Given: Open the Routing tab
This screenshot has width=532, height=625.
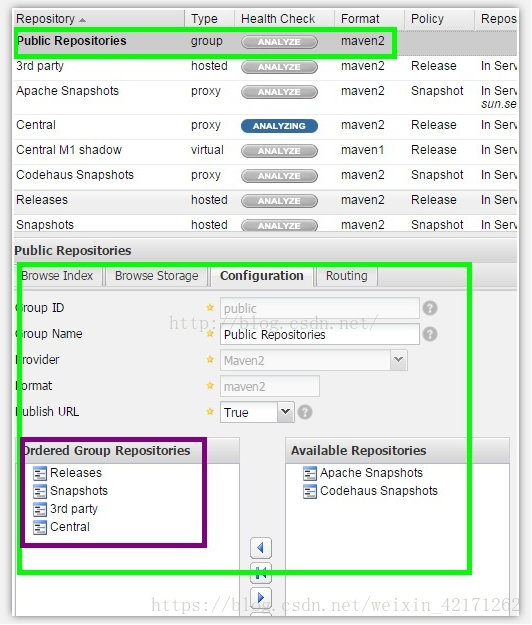Looking at the screenshot, I should 346,276.
